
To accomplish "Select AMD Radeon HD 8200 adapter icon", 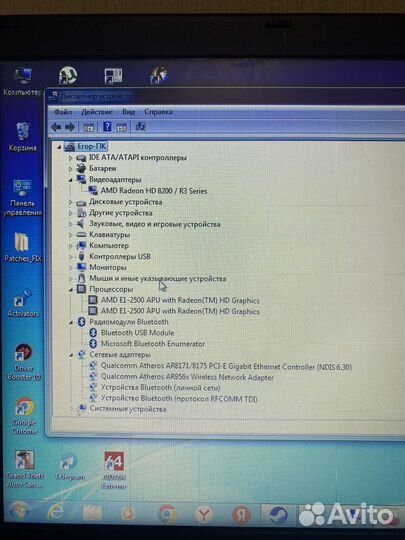I will 93,190.
